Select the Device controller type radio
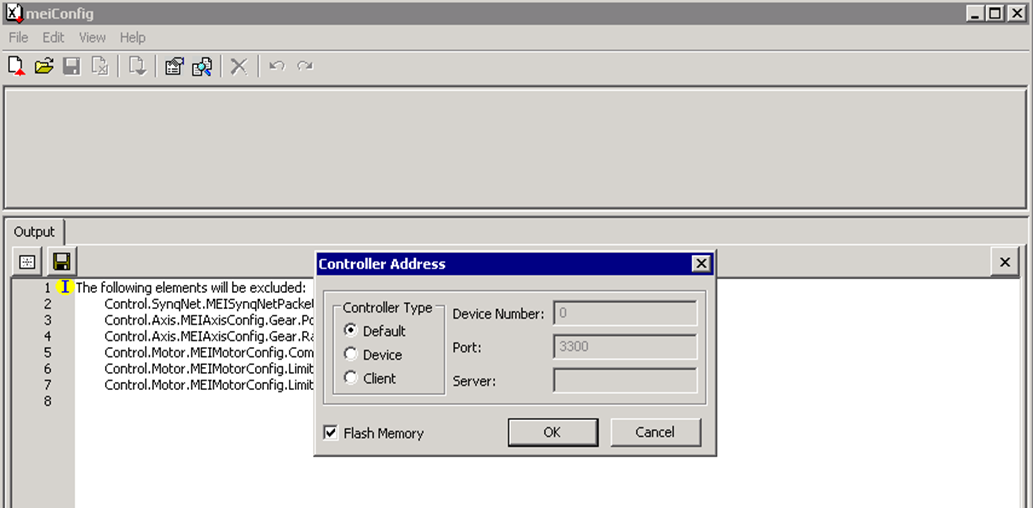This screenshot has height=508, width=1033. click(351, 354)
